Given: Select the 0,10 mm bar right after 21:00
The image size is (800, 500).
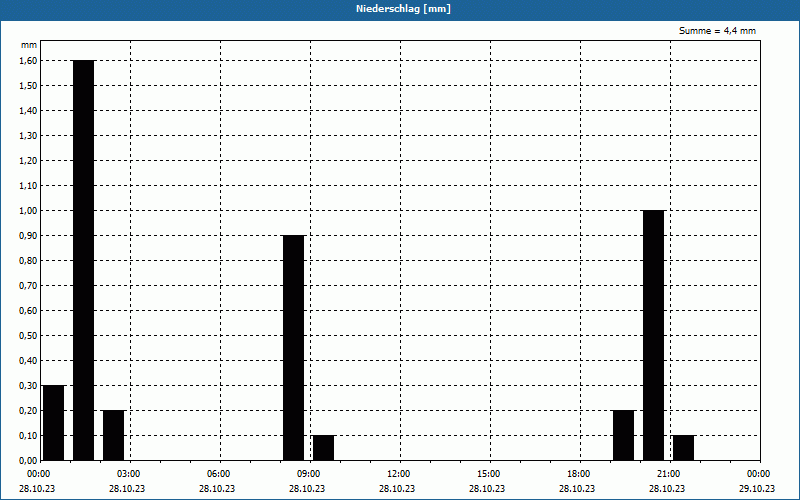Looking at the screenshot, I should tap(684, 447).
